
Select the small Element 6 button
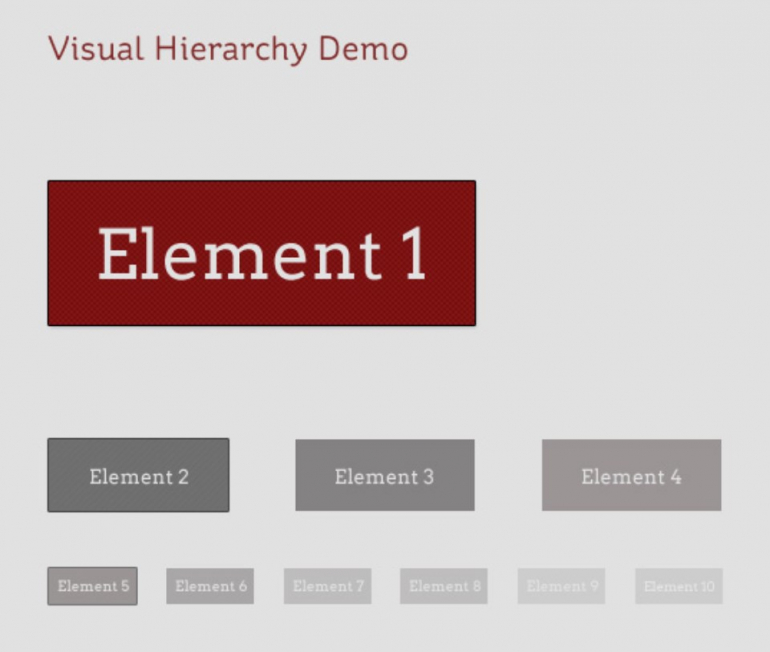coord(210,586)
